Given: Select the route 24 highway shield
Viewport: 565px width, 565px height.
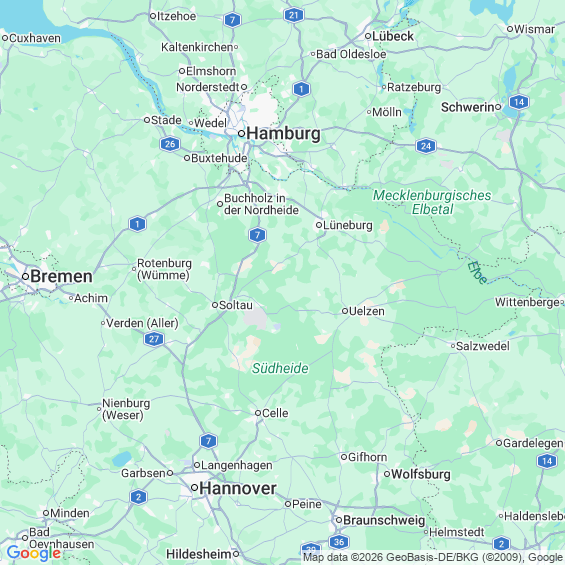Looking at the screenshot, I should coord(426,146).
